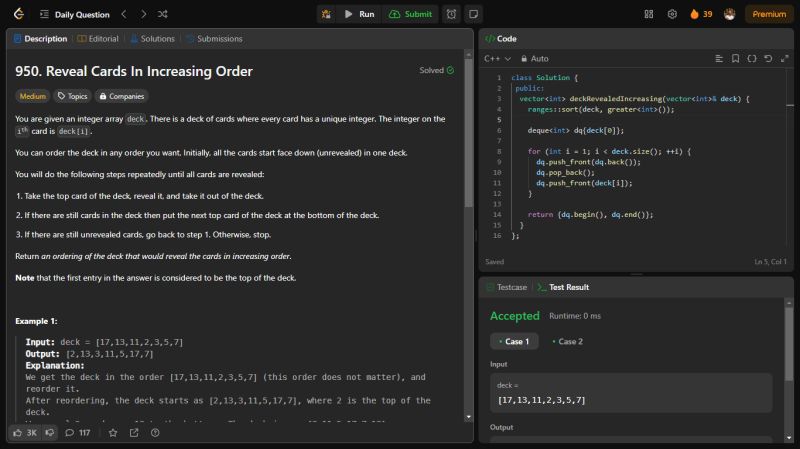Open the C++ language dropdown

(x=498, y=59)
